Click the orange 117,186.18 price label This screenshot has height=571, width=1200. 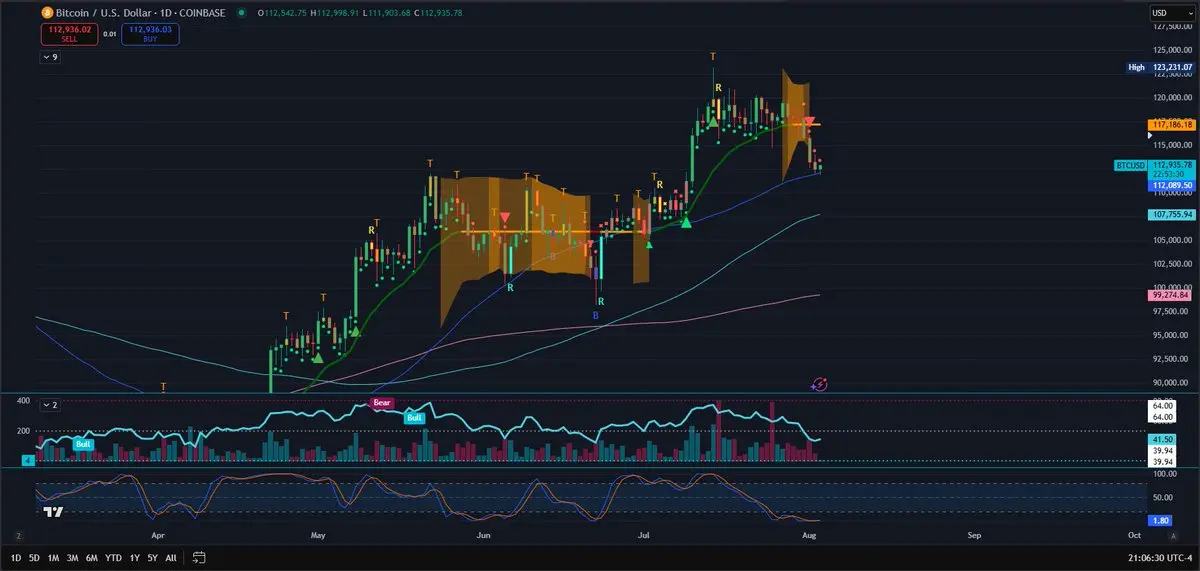(1172, 125)
